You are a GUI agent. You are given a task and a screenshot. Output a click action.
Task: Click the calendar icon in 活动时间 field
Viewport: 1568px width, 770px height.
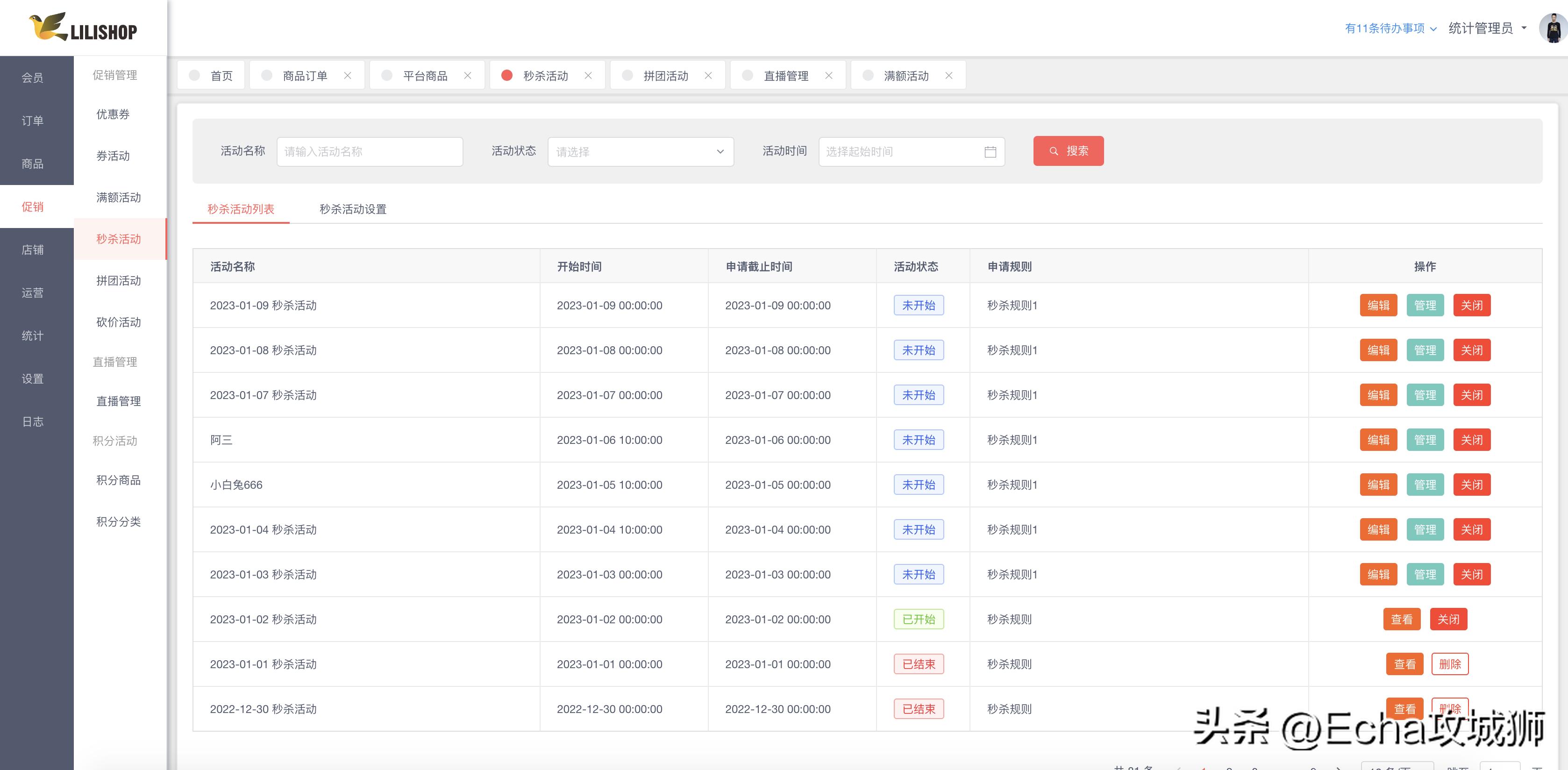(991, 151)
